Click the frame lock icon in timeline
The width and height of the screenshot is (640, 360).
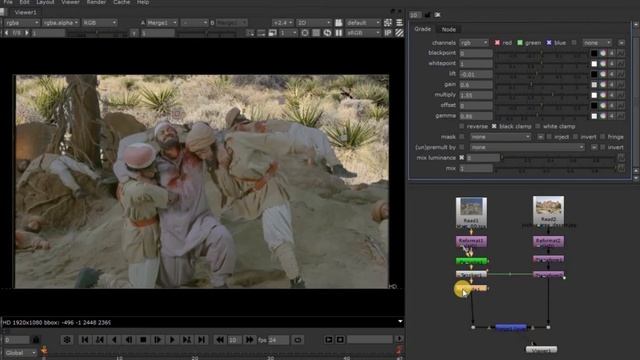(x=36, y=340)
